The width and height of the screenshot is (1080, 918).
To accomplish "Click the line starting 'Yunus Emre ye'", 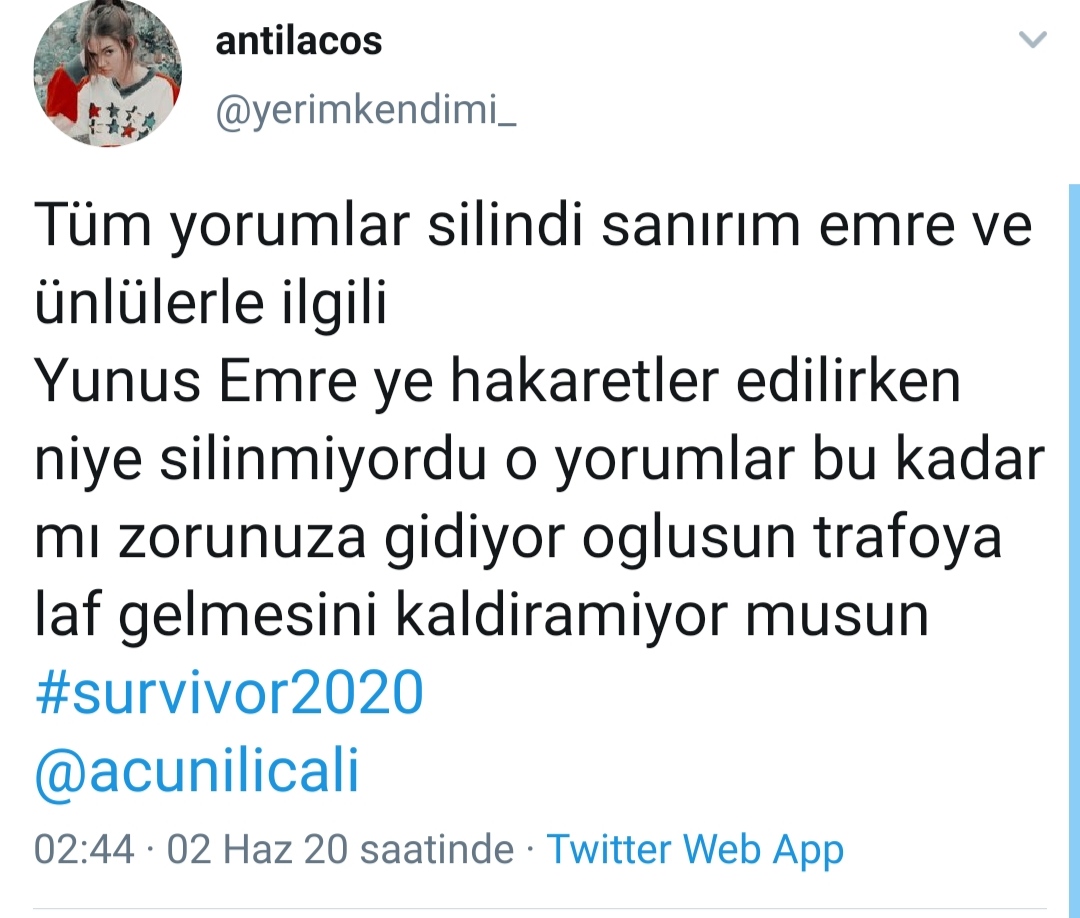I will [x=497, y=382].
